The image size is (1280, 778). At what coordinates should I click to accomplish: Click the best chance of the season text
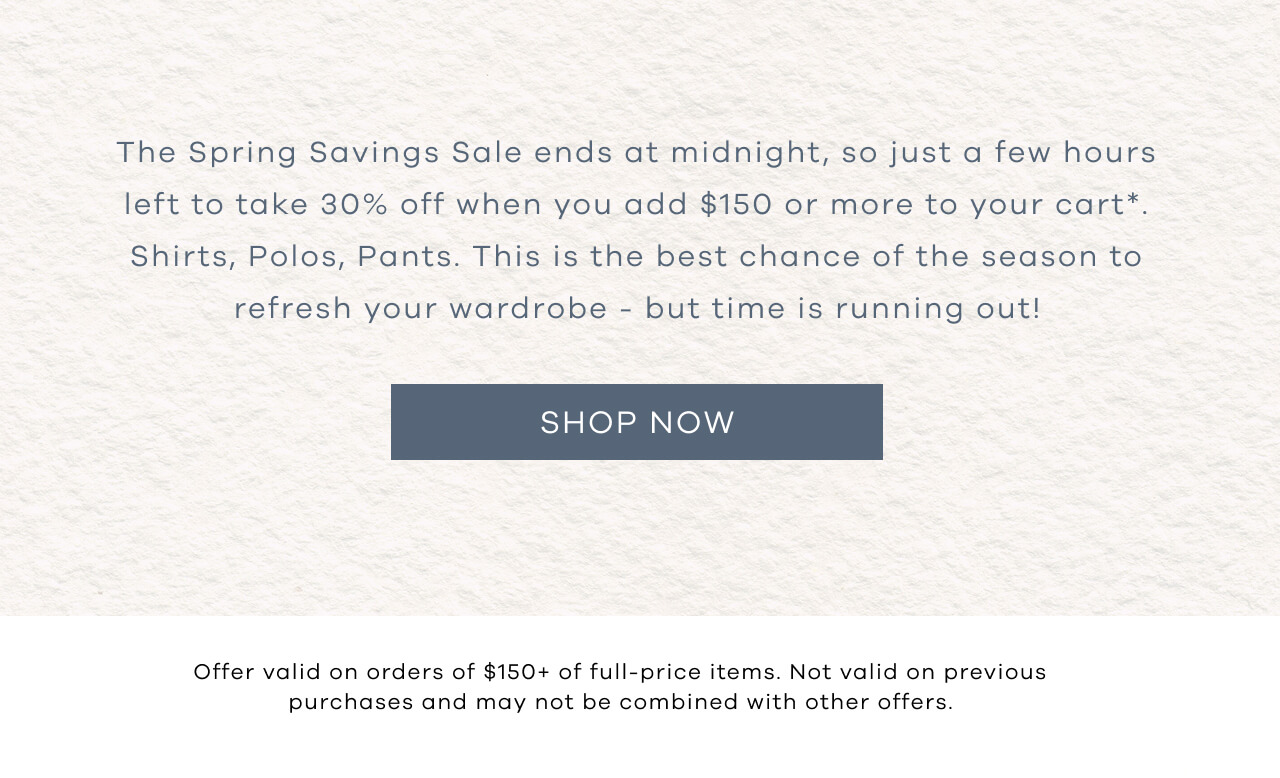coord(880,256)
